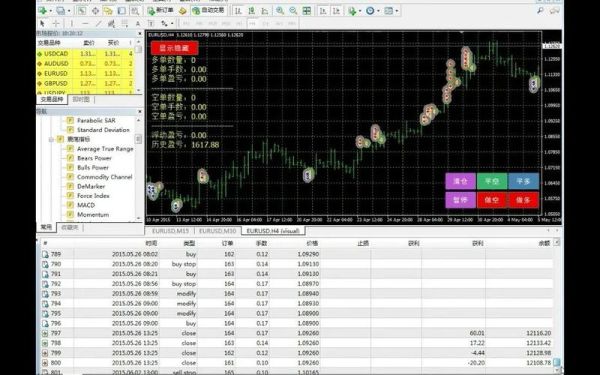
Task: Click the zoom in magnifier icon
Action: [x=280, y=11]
